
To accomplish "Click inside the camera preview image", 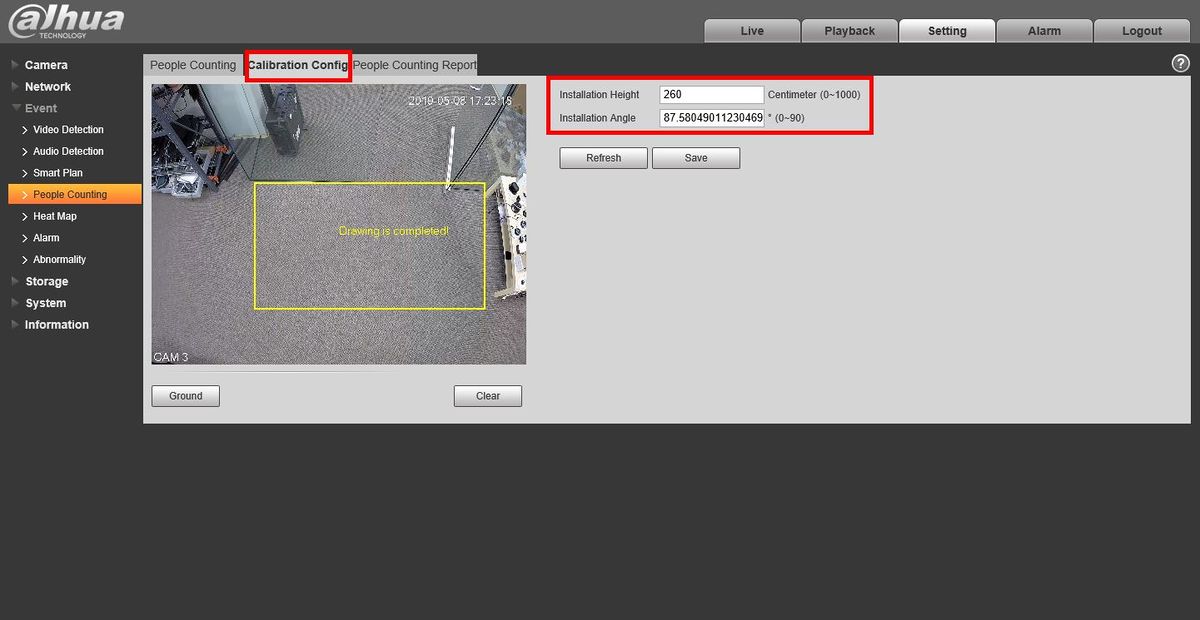I will (x=339, y=224).
